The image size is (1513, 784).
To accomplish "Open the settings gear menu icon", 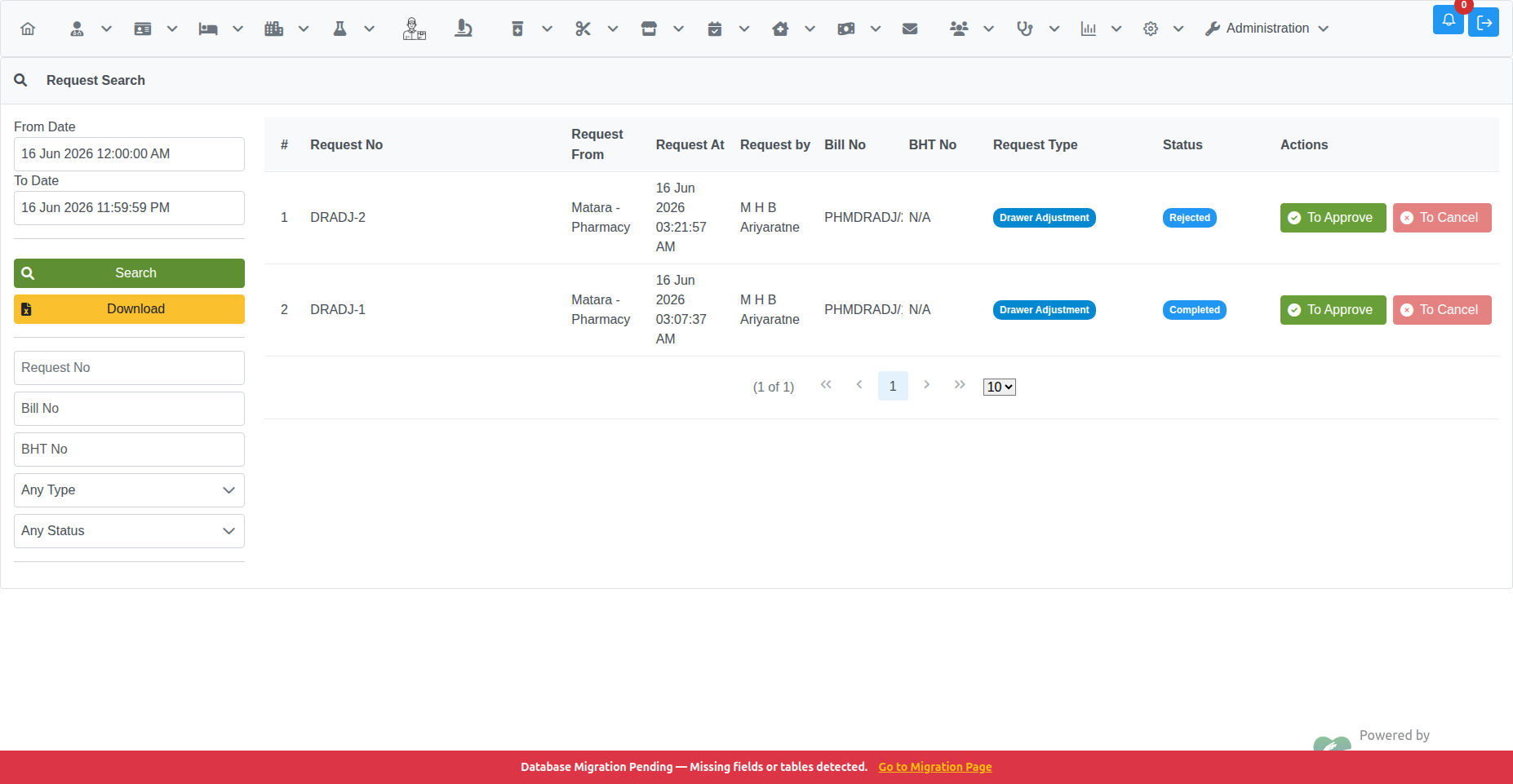I will pyautogui.click(x=1151, y=29).
